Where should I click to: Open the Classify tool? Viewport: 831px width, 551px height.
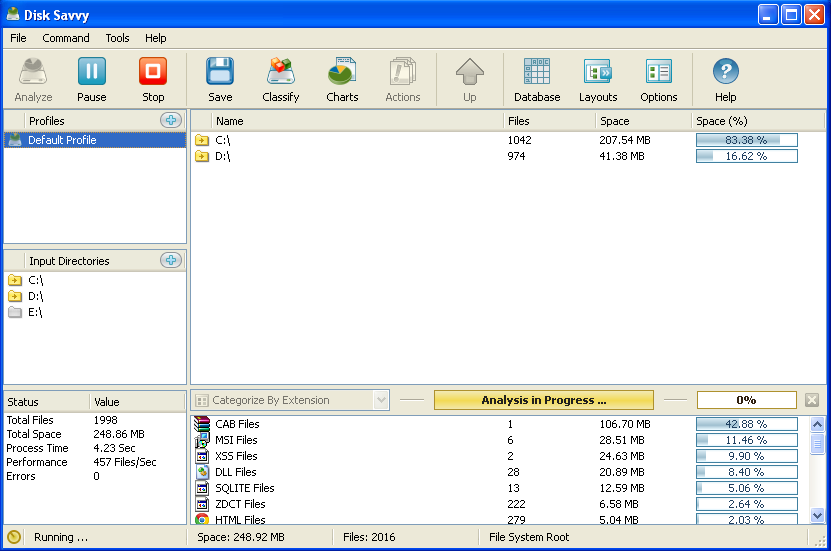(280, 80)
